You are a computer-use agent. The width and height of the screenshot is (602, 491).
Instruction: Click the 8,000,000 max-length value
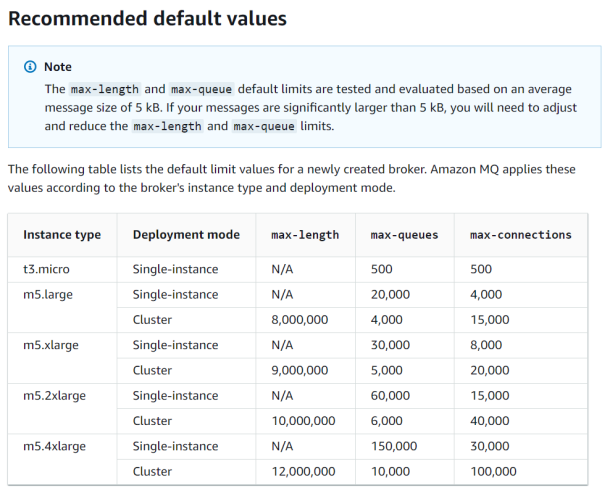(300, 320)
